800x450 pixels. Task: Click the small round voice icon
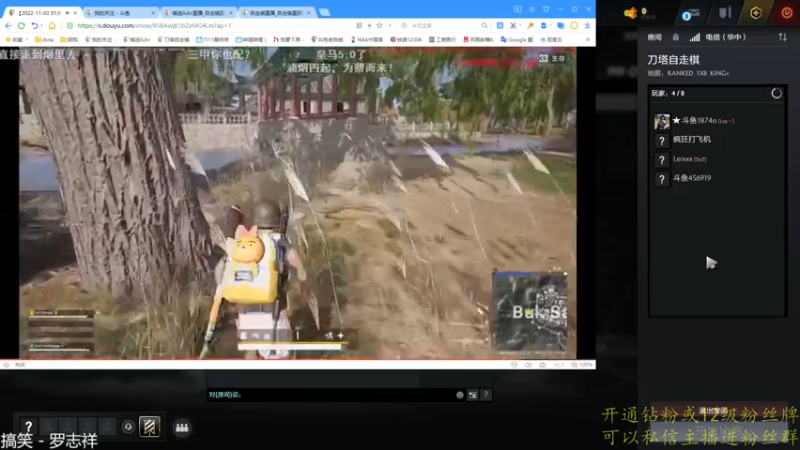tap(128, 427)
